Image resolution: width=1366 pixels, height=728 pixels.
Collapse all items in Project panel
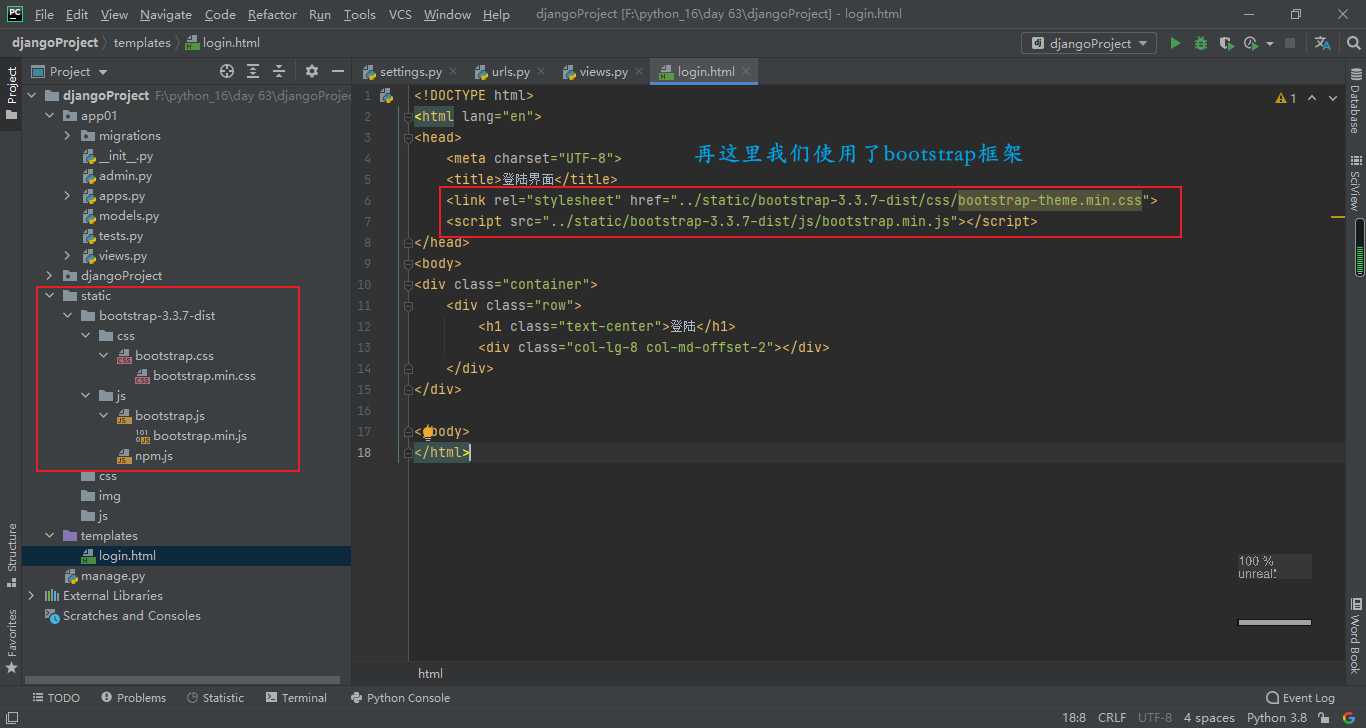[279, 71]
